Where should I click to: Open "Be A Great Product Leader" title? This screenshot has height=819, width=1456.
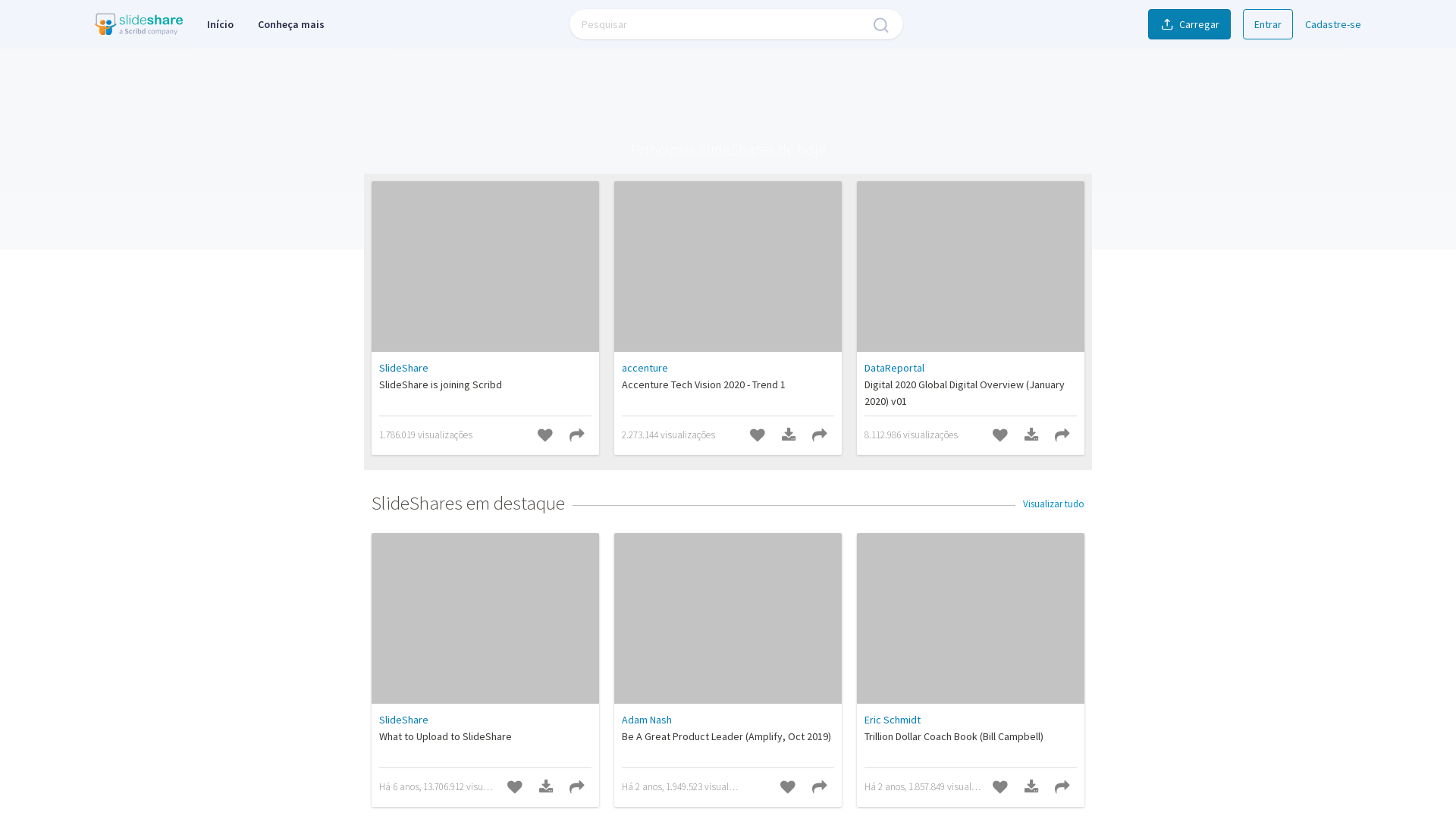pyautogui.click(x=726, y=736)
